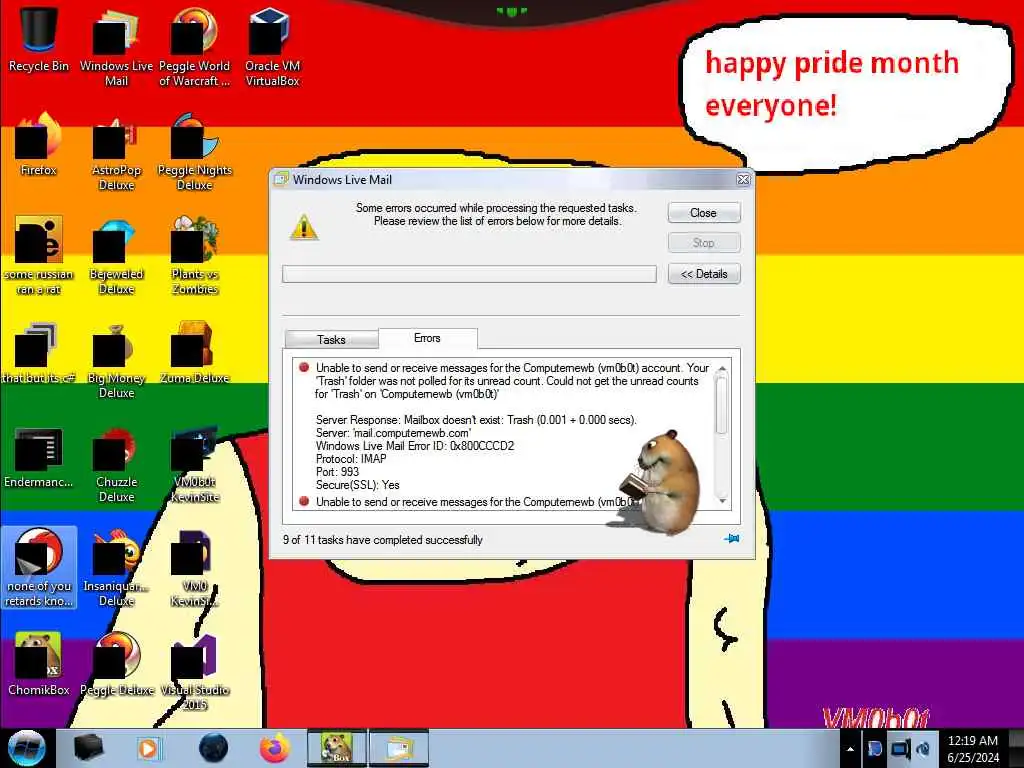Open the Firefox desktop shortcut
1024x768 pixels.
39,145
